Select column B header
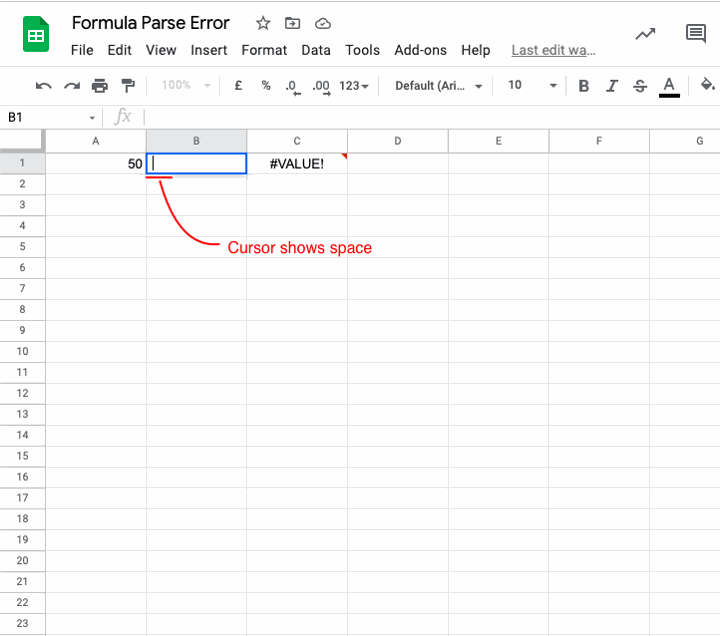Image resolution: width=720 pixels, height=636 pixels. coord(196,141)
